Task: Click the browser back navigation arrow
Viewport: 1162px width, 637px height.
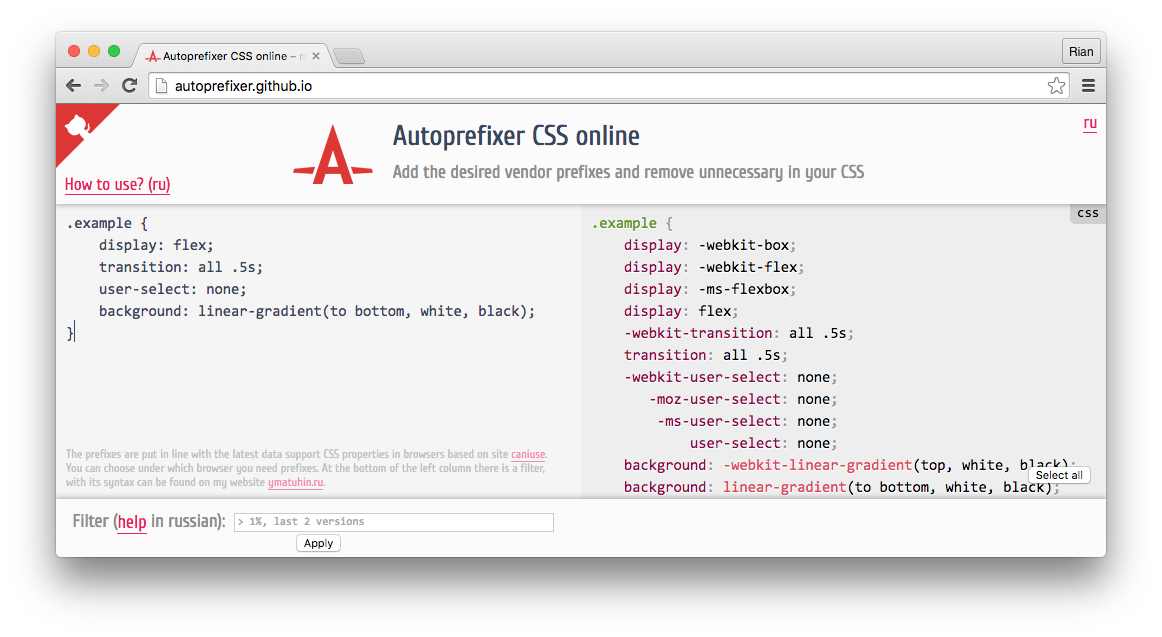Action: pyautogui.click(x=73, y=85)
